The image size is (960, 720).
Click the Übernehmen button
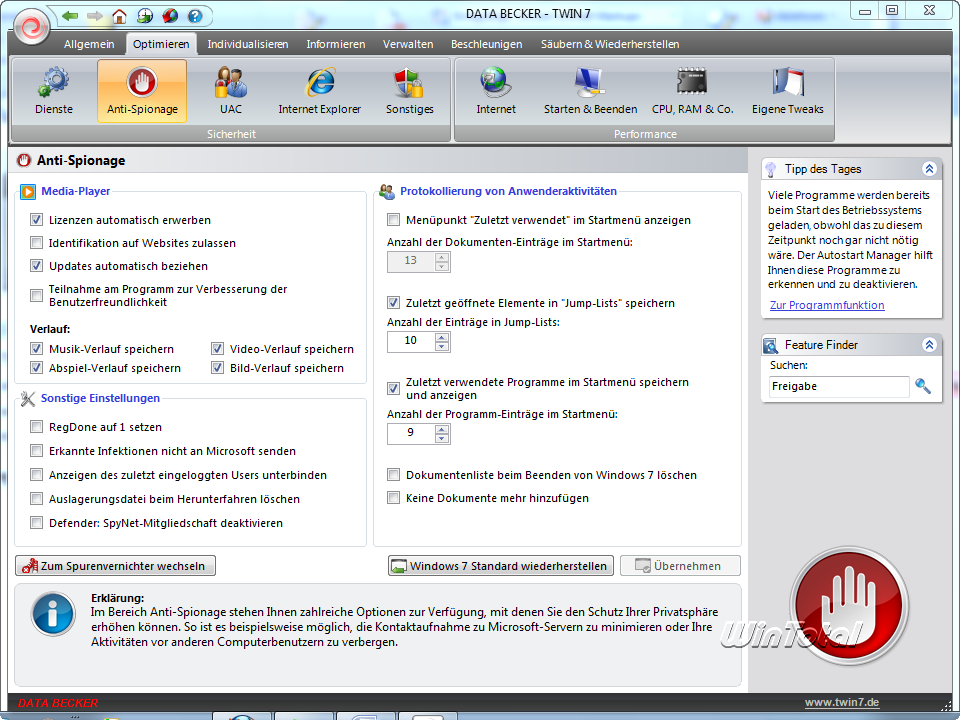point(680,566)
